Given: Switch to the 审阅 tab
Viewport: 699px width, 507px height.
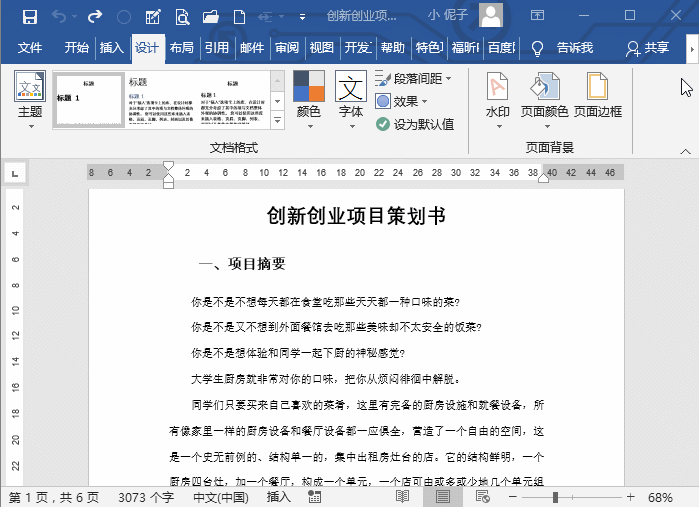Looking at the screenshot, I should pos(287,47).
